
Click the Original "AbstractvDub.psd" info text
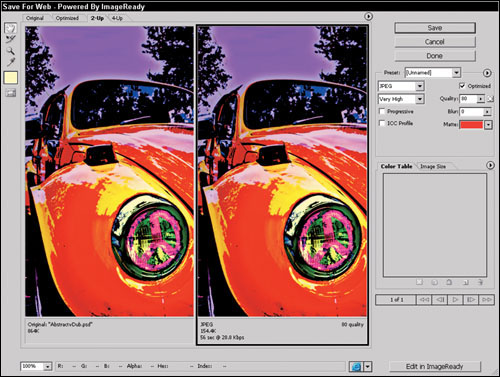tap(60, 324)
